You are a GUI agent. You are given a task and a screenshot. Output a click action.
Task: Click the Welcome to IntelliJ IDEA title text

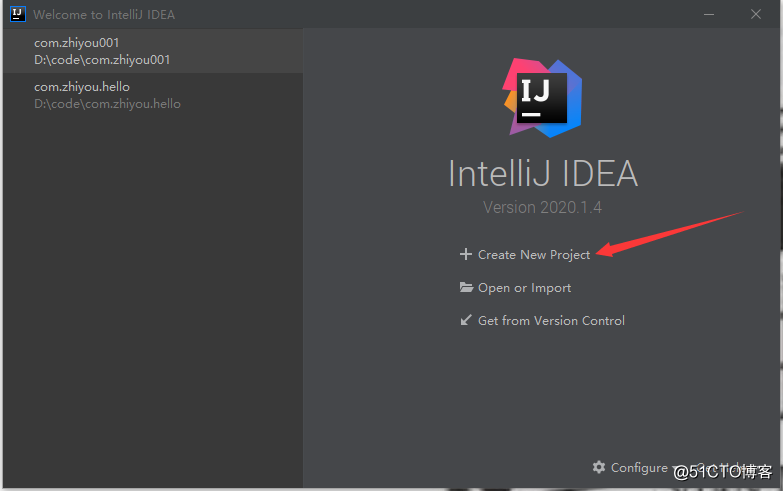click(104, 15)
